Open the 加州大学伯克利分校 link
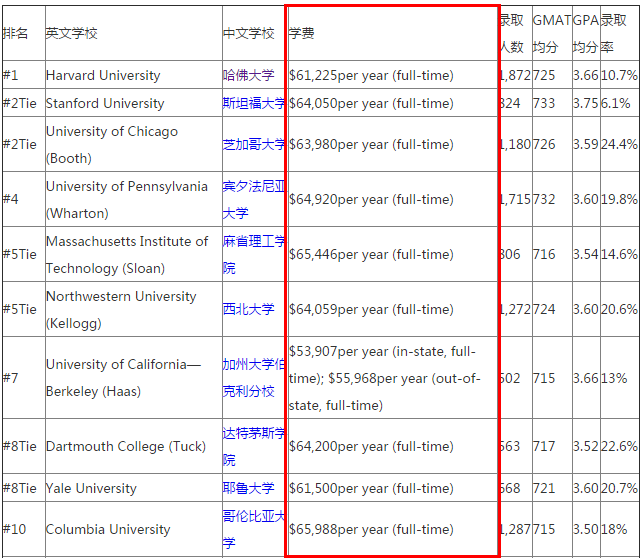This screenshot has height=558, width=643. [x=253, y=378]
